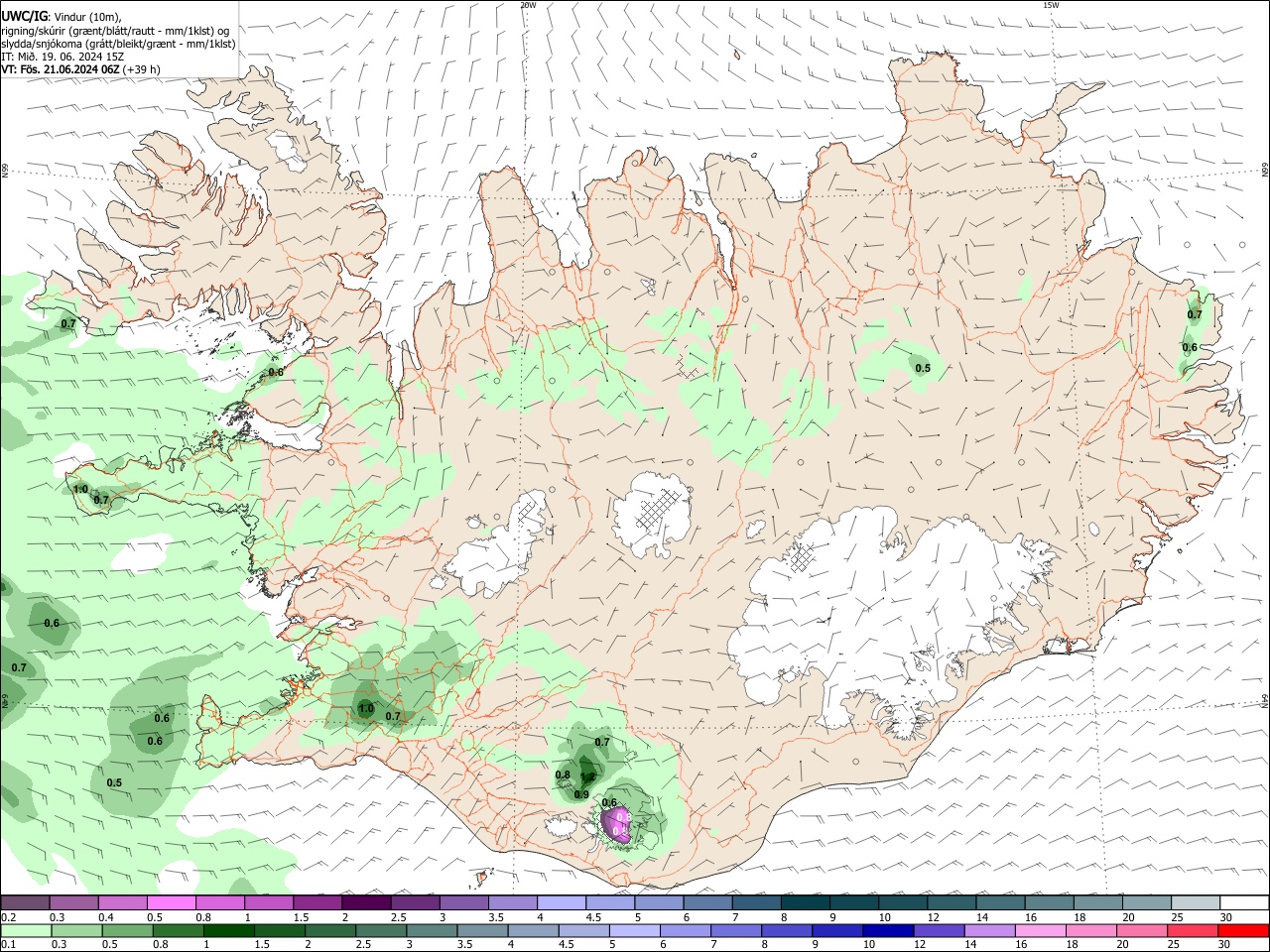Click the 0.5 value in northeast Iceland
This screenshot has height=952, width=1270.
click(x=923, y=368)
